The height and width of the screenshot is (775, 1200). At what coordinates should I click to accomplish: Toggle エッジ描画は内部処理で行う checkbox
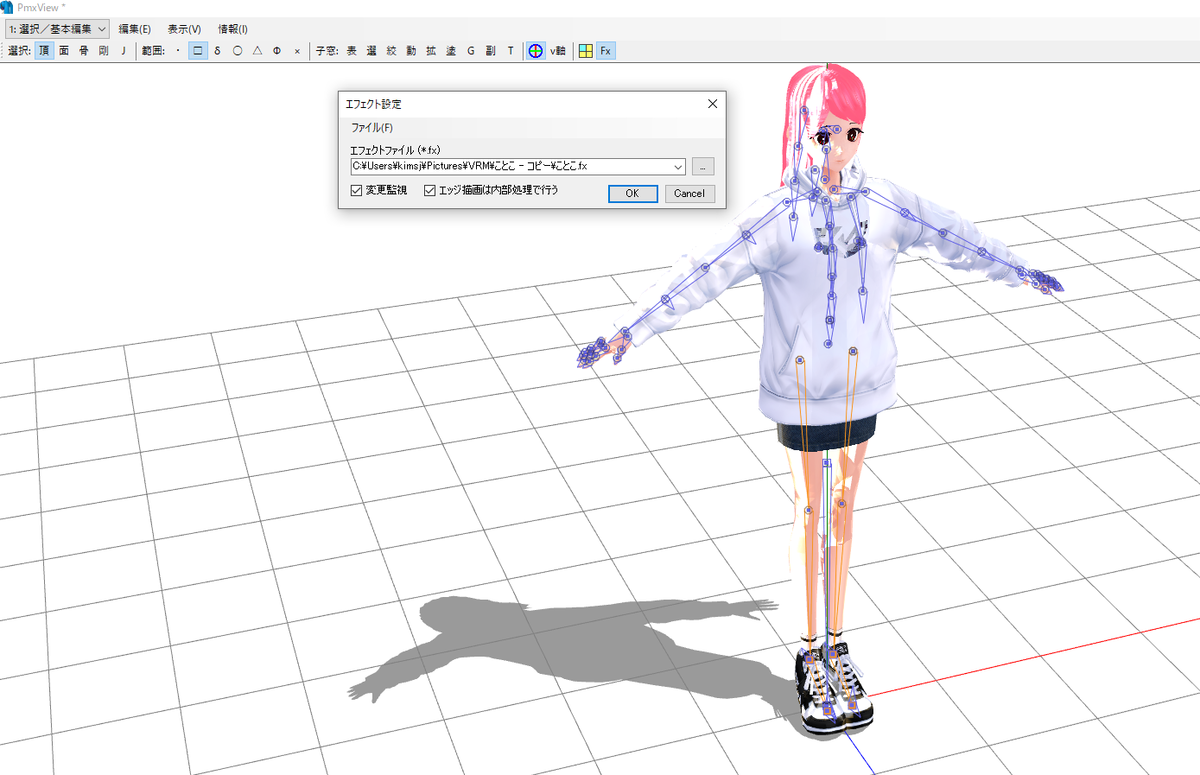pyautogui.click(x=491, y=190)
